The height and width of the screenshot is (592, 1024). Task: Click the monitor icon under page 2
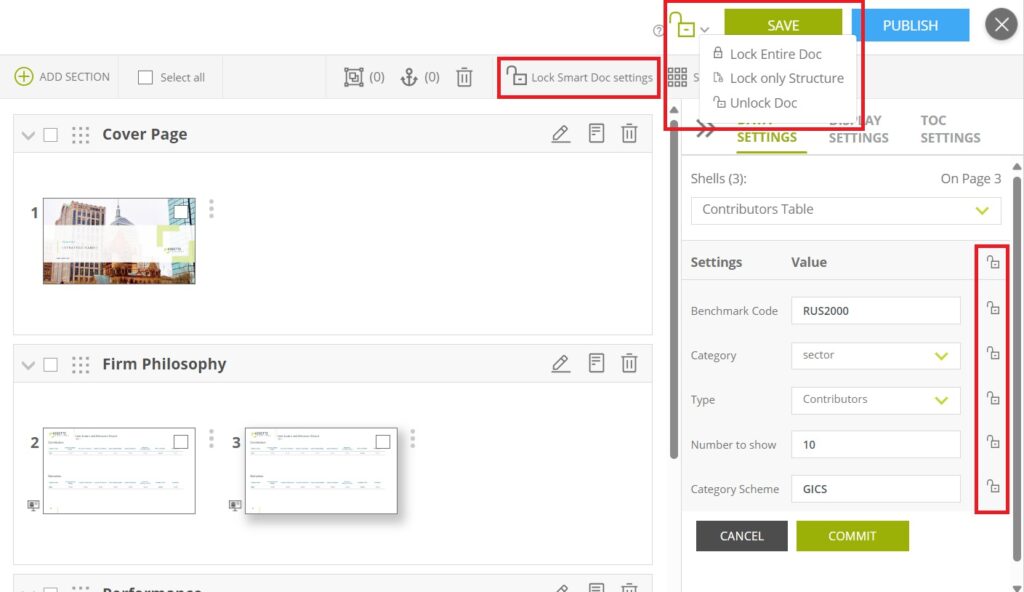coord(33,505)
